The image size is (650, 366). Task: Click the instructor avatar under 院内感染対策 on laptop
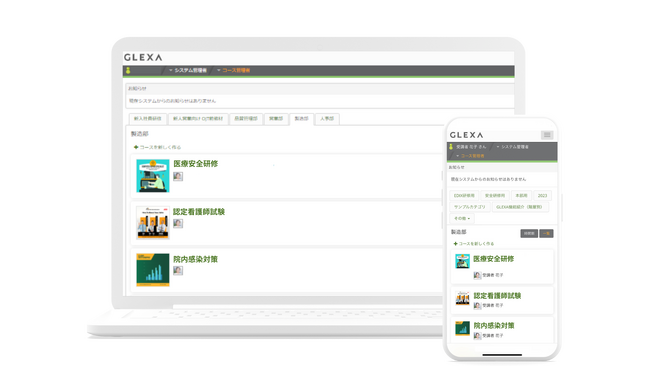click(178, 271)
